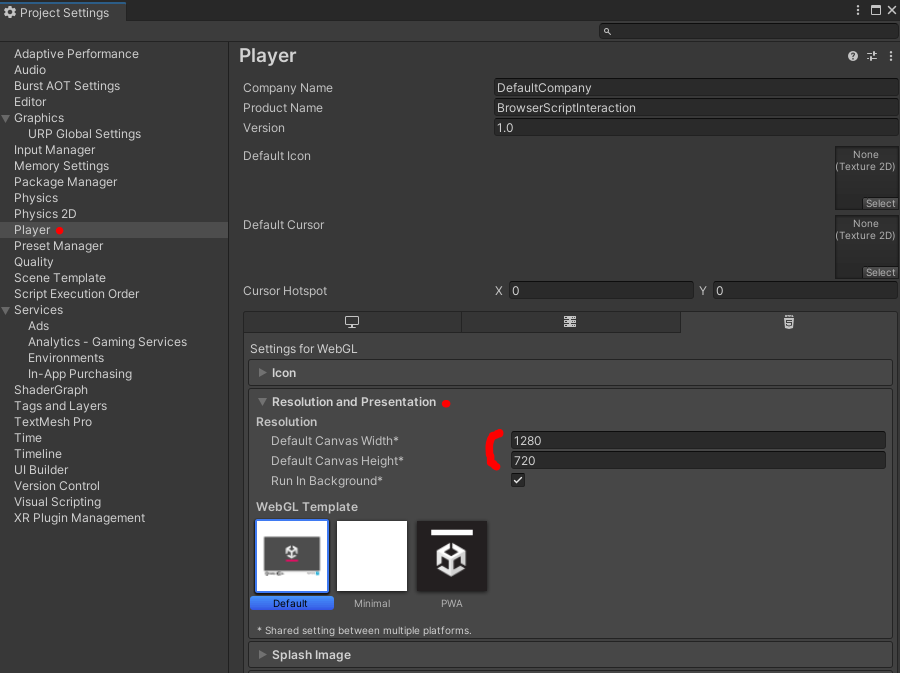Click the Cursor Hotspot Y field
This screenshot has width=900, height=673.
point(805,291)
